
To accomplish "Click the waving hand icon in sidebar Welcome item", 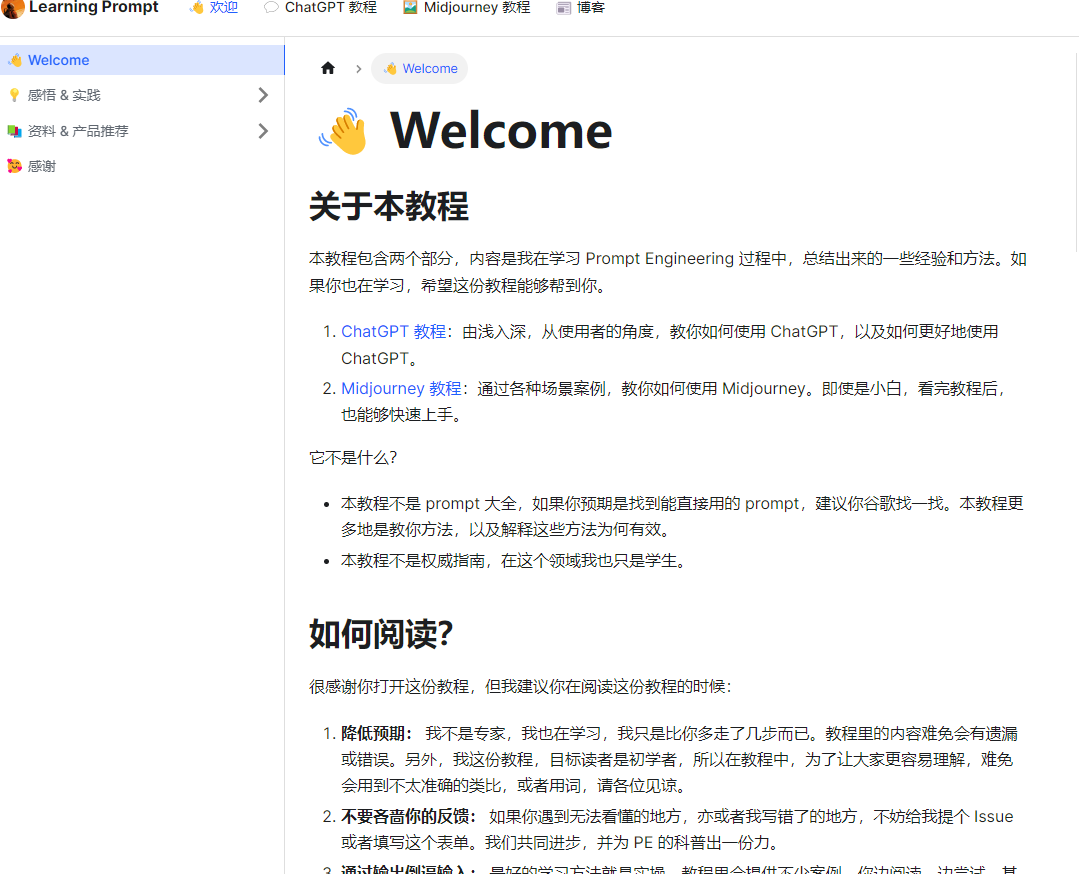I will [x=15, y=60].
